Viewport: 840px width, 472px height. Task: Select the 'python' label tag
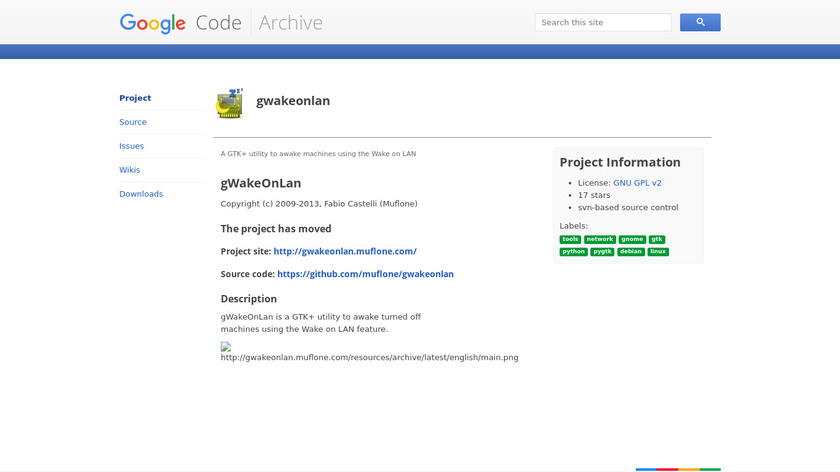point(573,252)
